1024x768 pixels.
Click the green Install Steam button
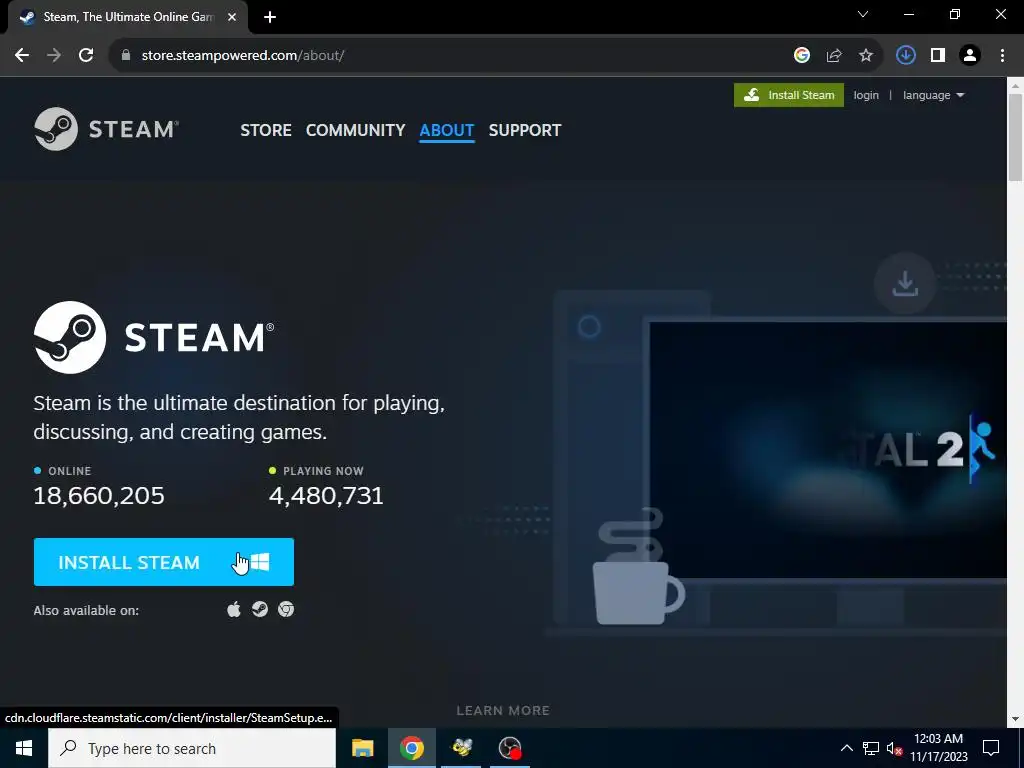[x=789, y=95]
